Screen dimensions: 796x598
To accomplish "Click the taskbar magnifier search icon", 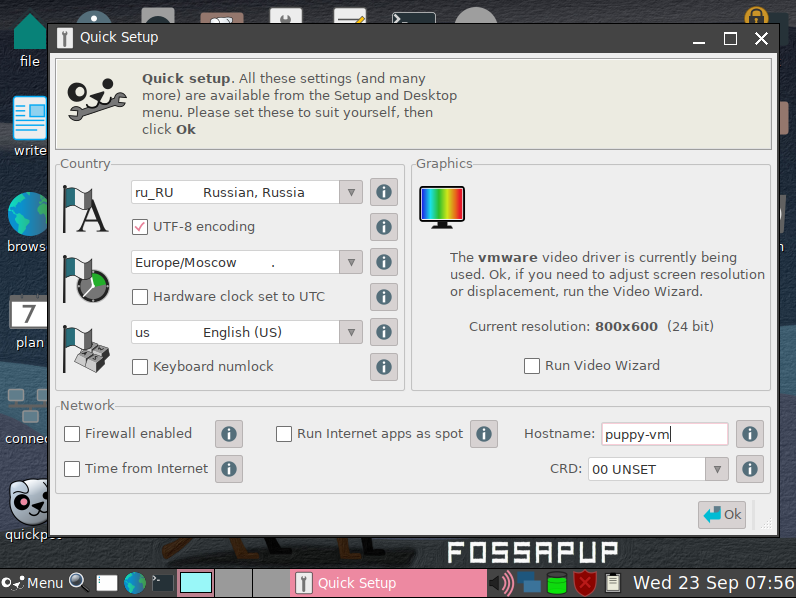I will coord(79,582).
